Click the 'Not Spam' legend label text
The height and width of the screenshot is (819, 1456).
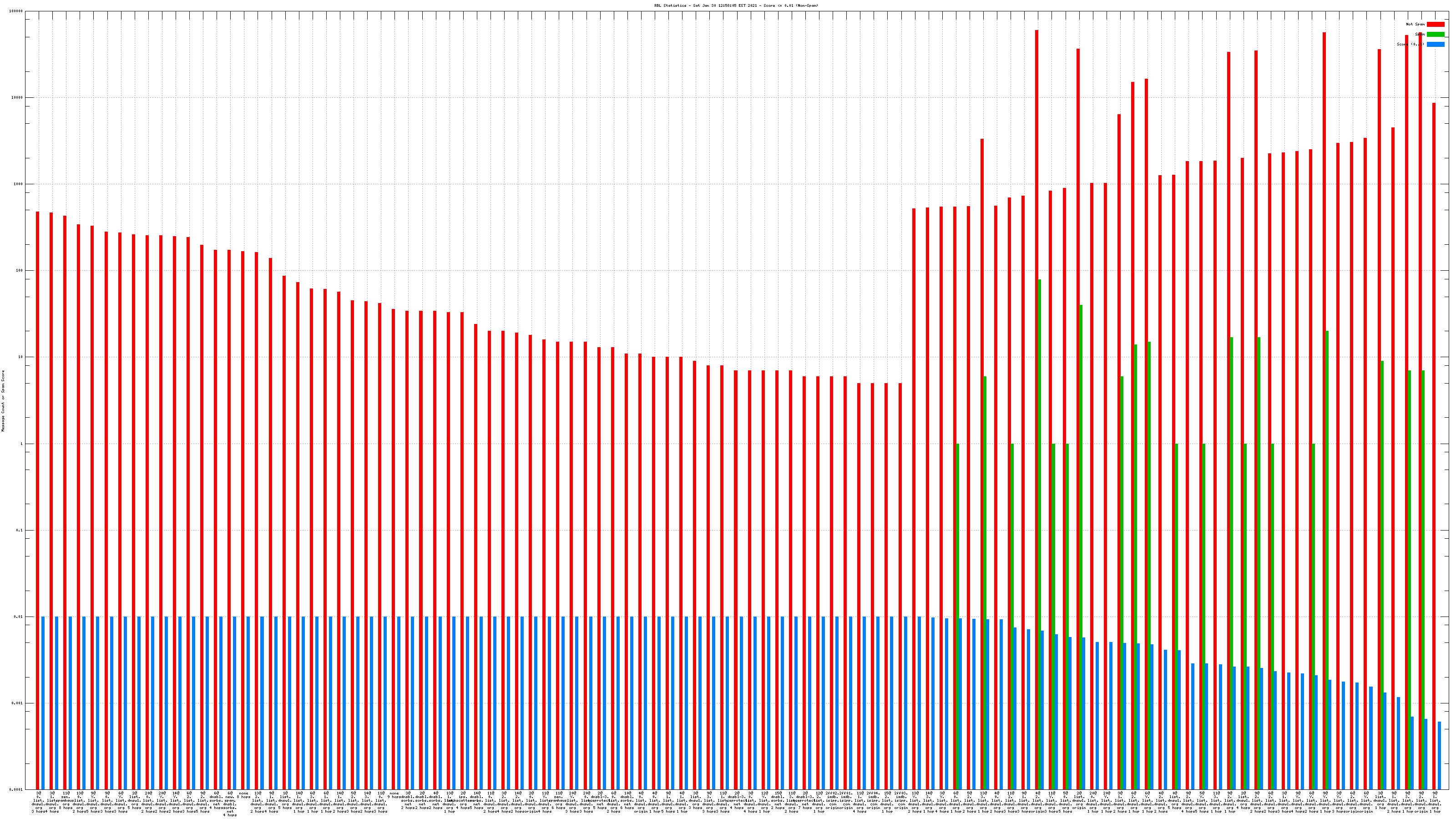[1416, 24]
